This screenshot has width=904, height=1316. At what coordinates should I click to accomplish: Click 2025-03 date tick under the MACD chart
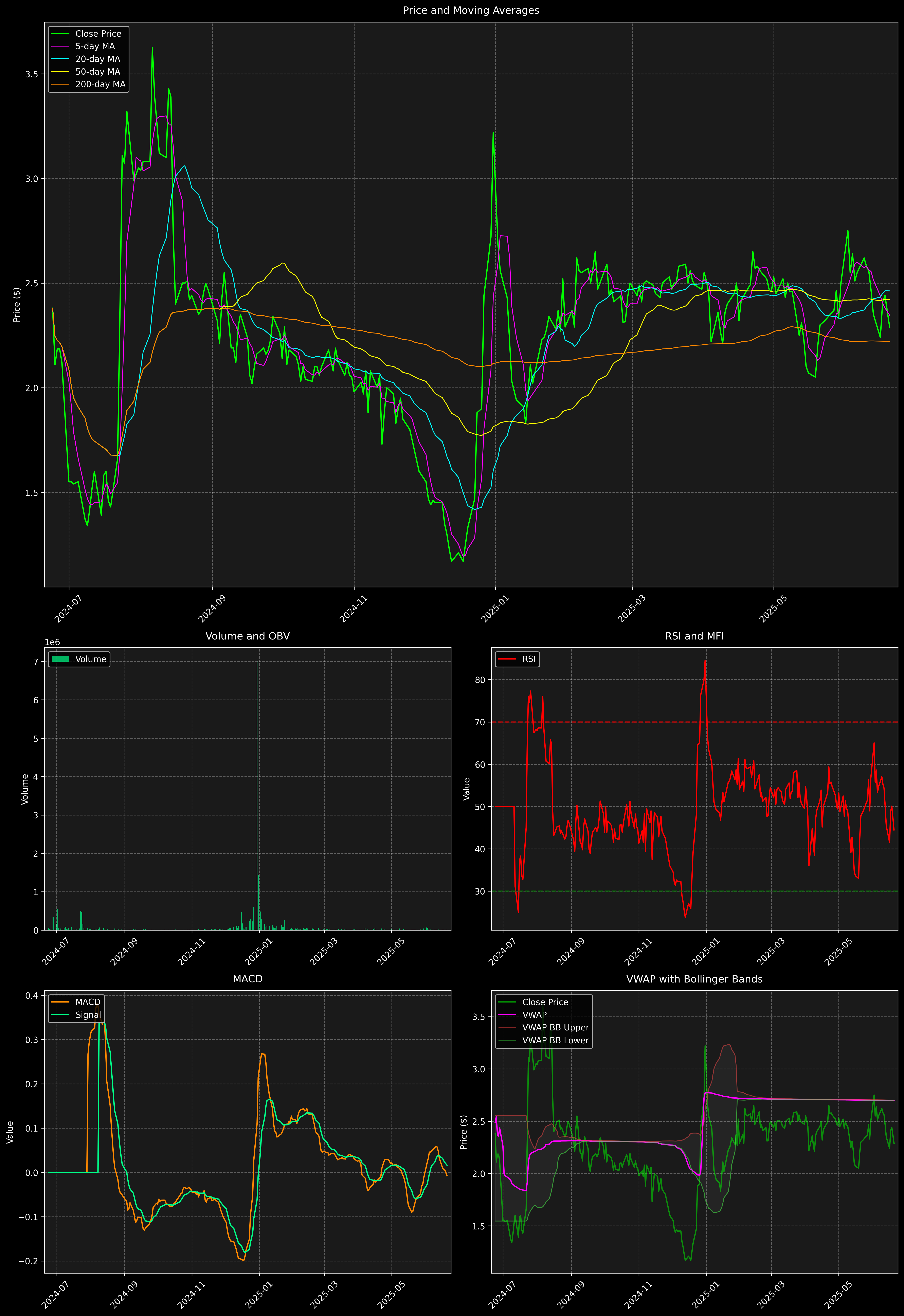click(323, 1295)
